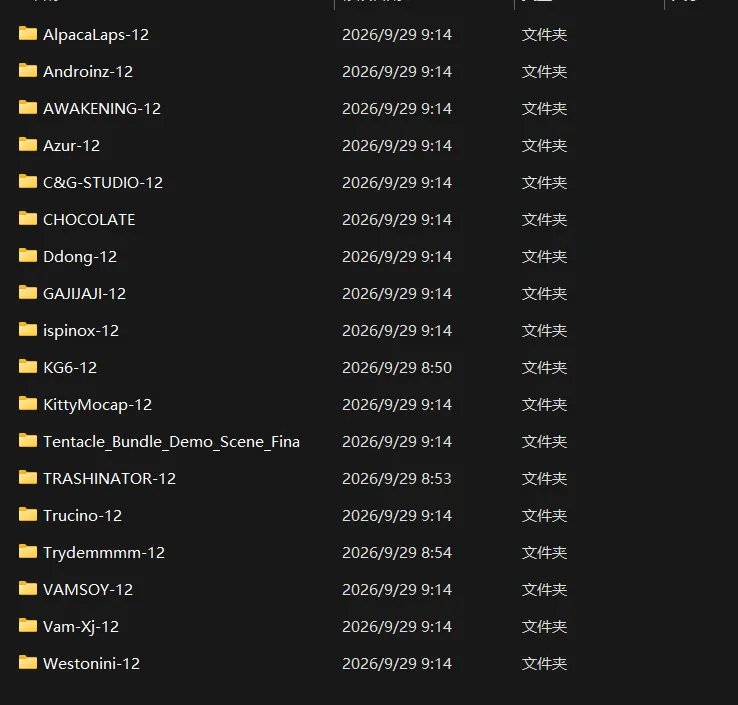
Task: Click the Trydemmmm-12 folder icon
Action: tap(28, 552)
